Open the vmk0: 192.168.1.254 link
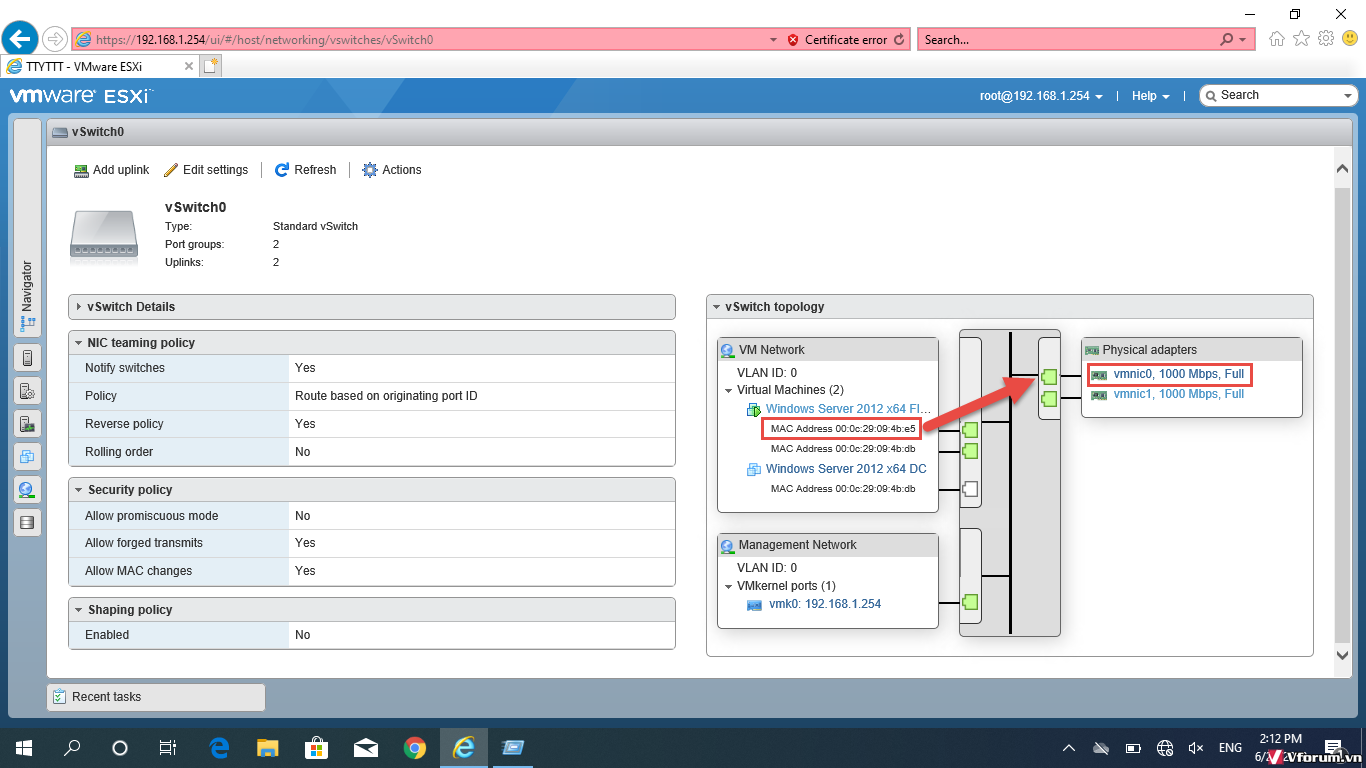The image size is (1366, 768). [825, 604]
